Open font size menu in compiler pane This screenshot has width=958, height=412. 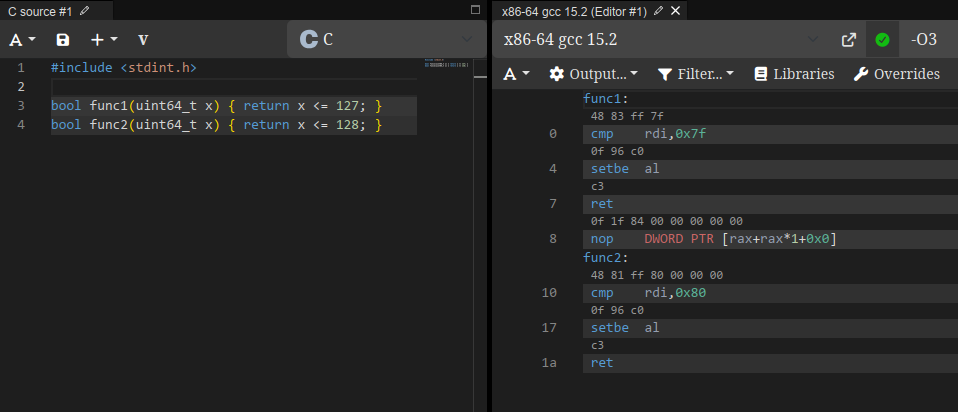pyautogui.click(x=517, y=74)
